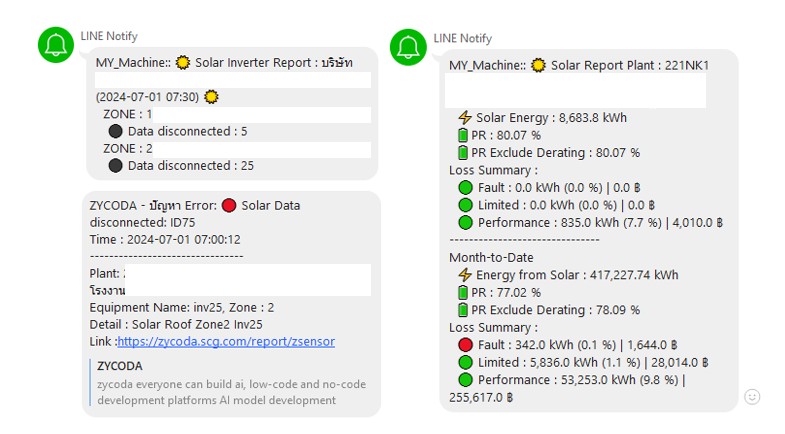Click the sun emoji after the 2024-07-01 07:30 timestamp
The height and width of the screenshot is (434, 785).
(x=211, y=97)
